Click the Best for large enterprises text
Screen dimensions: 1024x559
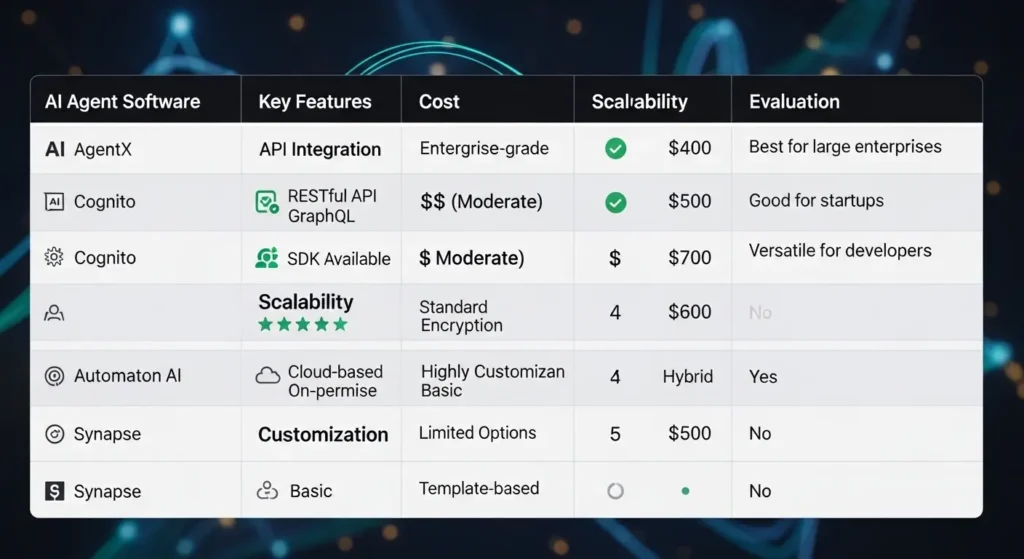tap(845, 147)
